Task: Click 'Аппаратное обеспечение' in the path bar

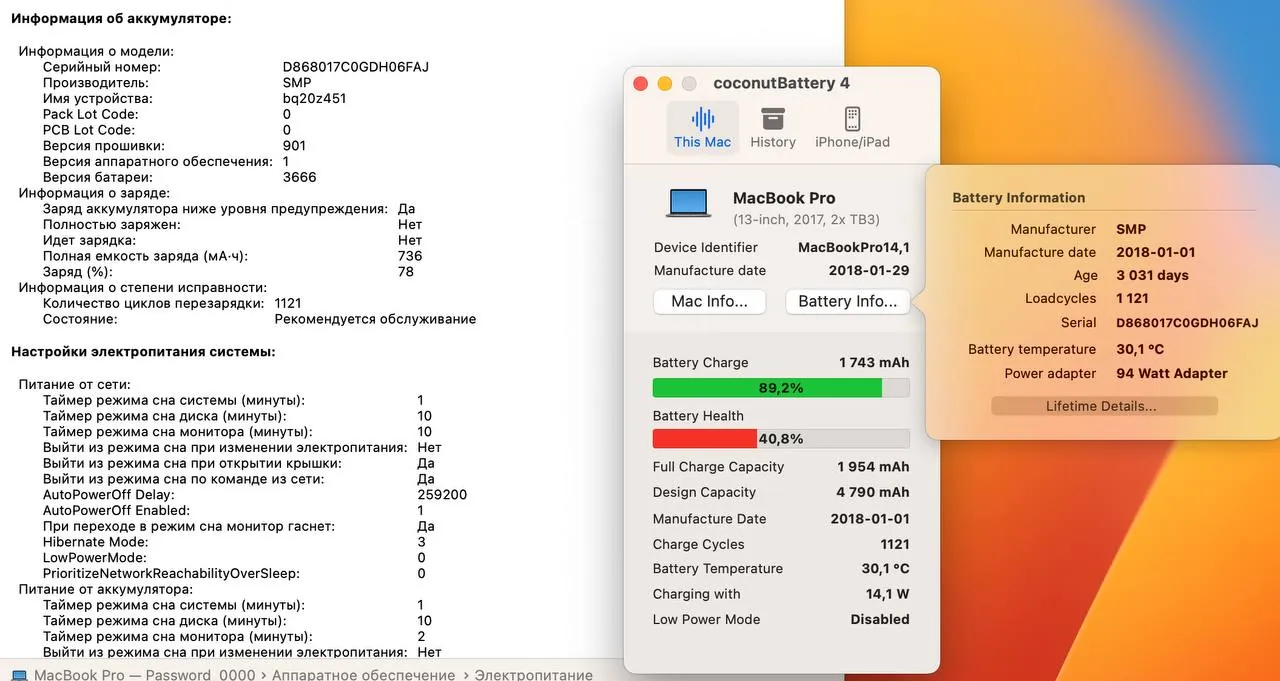Action: coord(364,675)
